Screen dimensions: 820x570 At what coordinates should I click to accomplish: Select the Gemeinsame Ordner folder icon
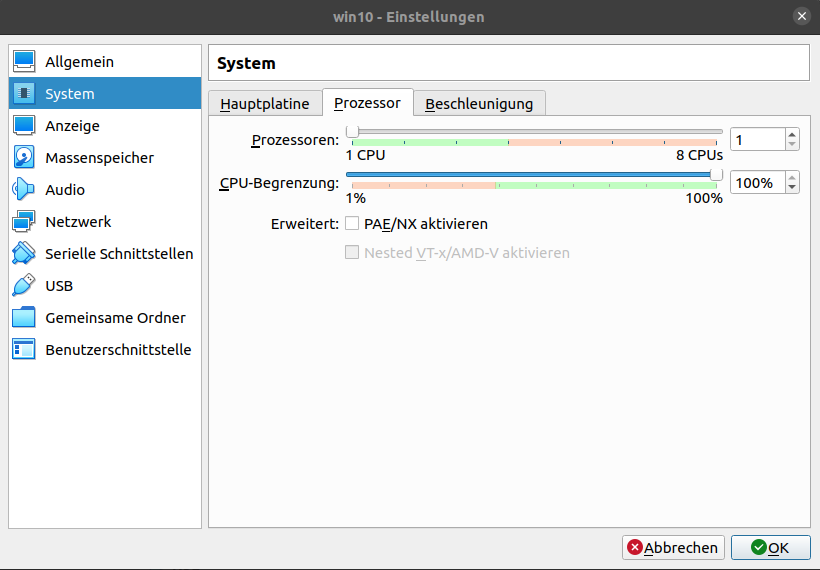(24, 318)
